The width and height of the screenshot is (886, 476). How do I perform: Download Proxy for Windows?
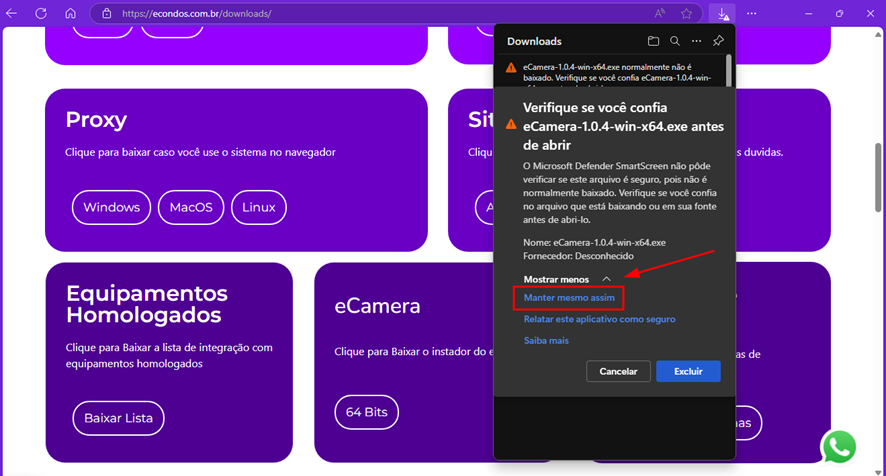pyautogui.click(x=111, y=207)
